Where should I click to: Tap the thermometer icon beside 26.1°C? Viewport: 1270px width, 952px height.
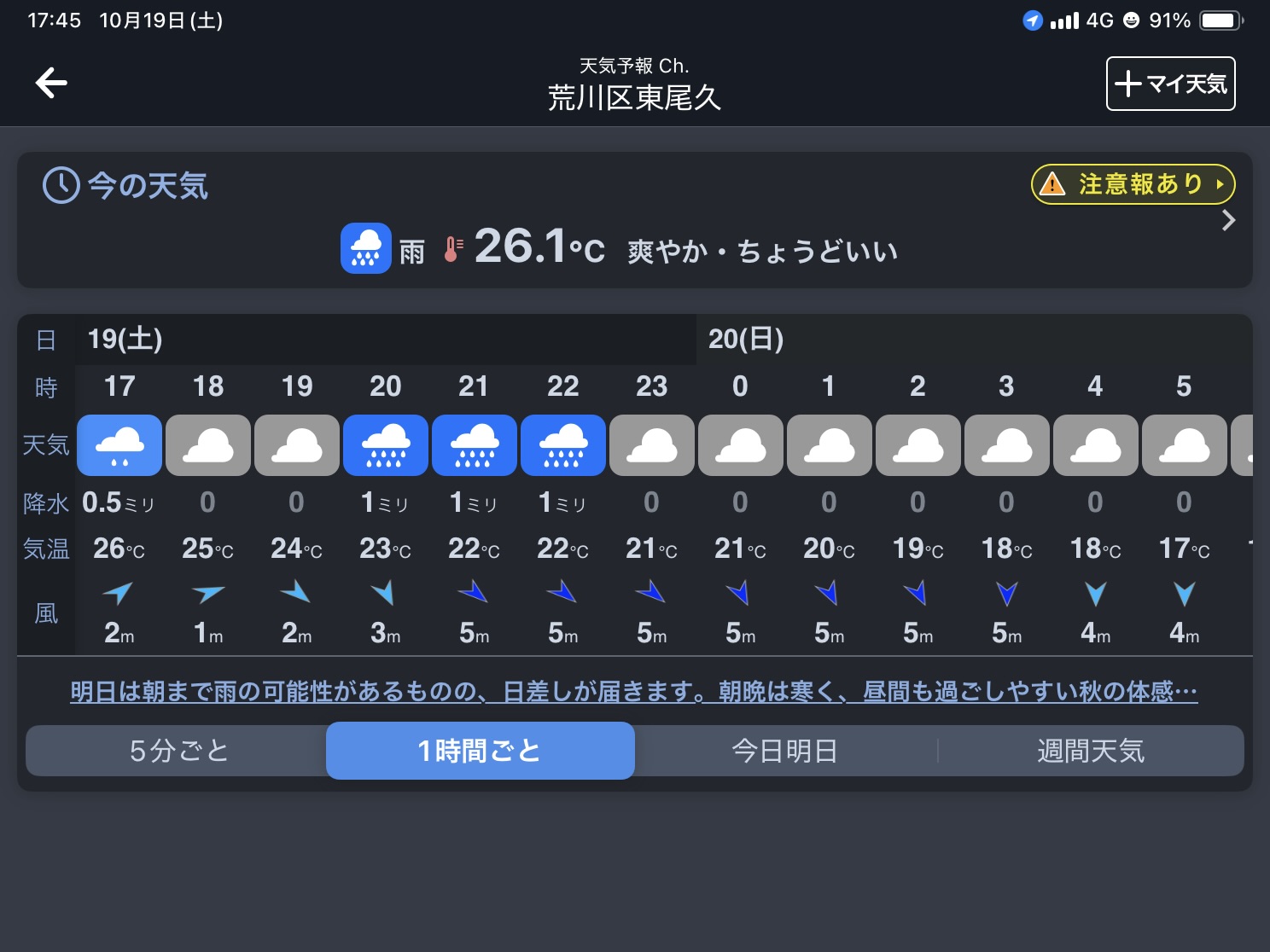[453, 249]
